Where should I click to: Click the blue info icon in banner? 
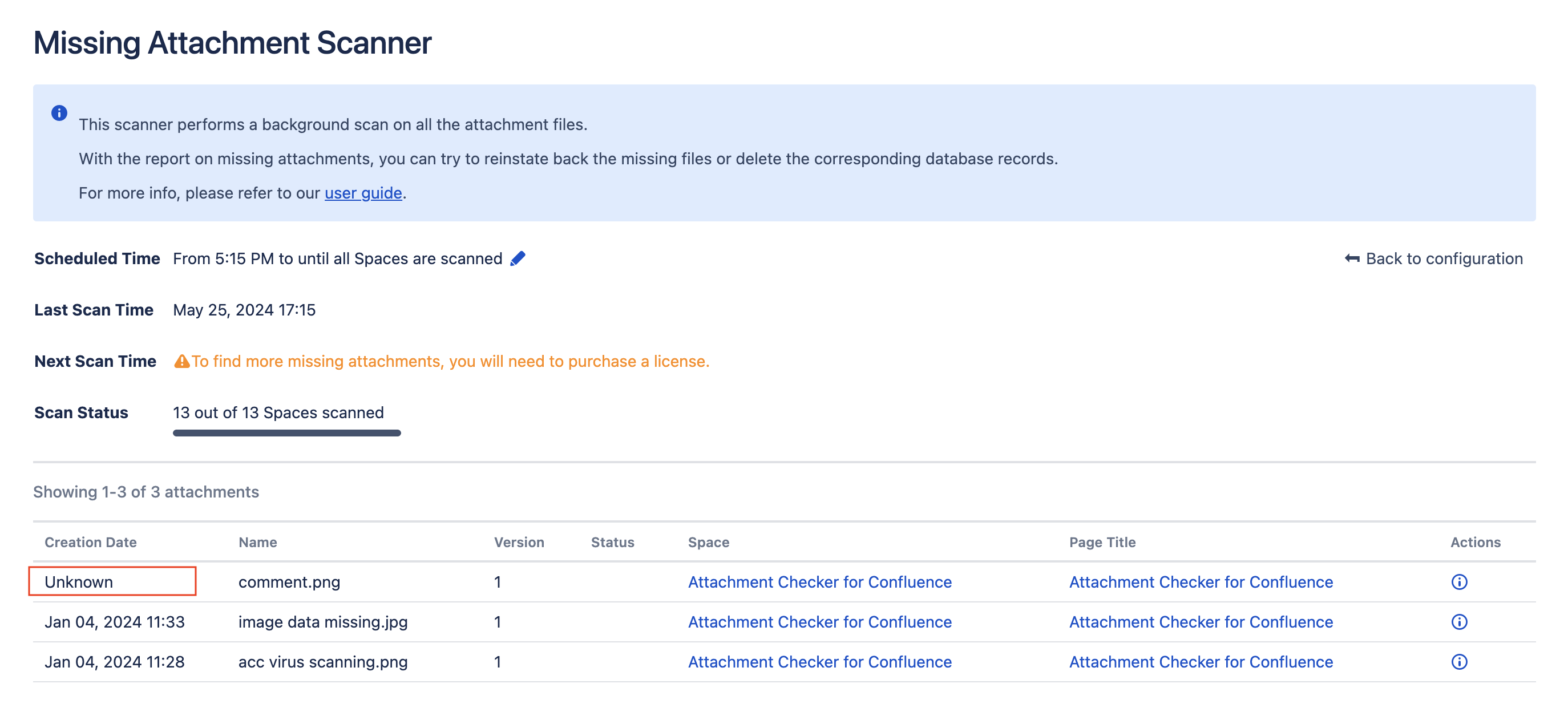pyautogui.click(x=59, y=113)
